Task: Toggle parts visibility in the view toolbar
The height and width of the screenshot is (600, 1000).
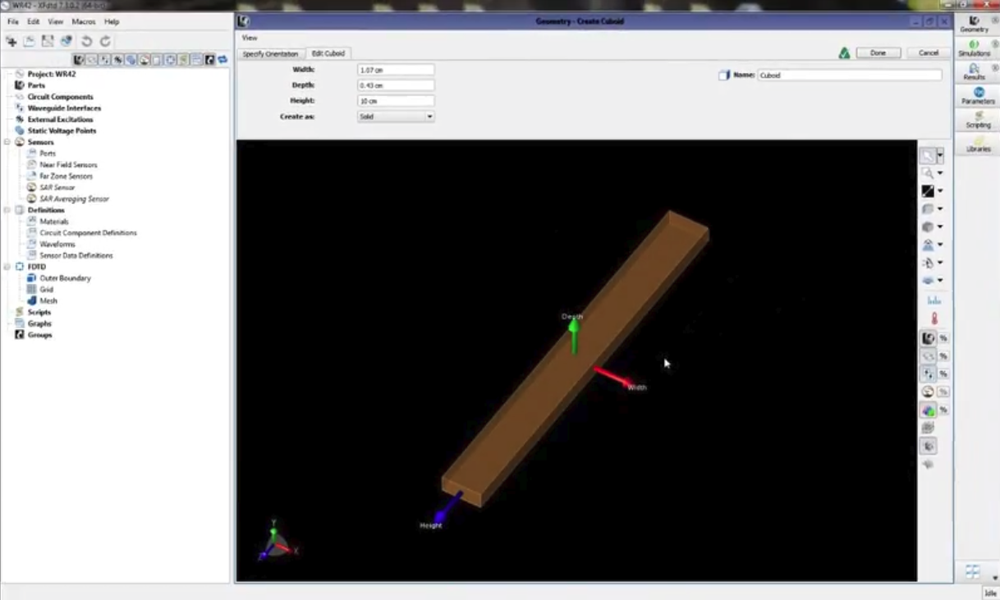Action: pyautogui.click(x=928, y=338)
